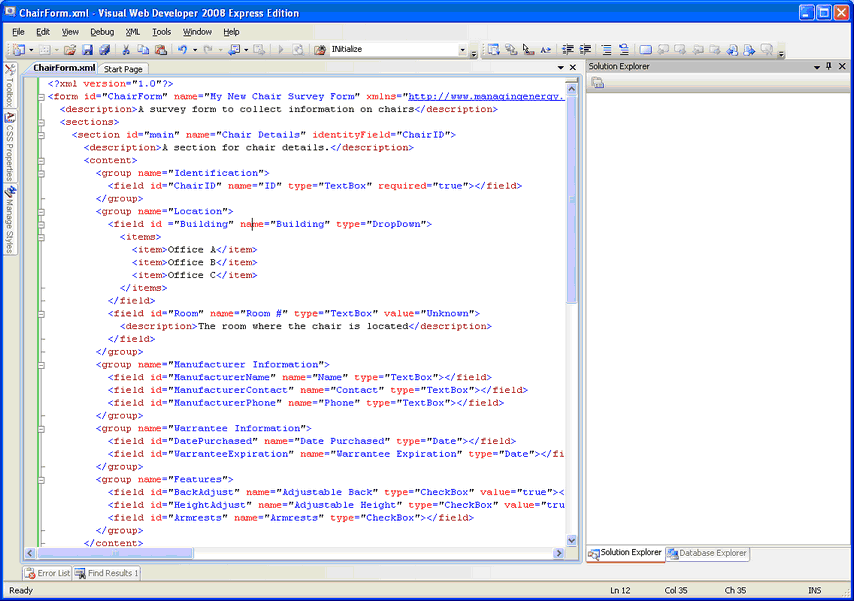854x601 pixels.
Task: Click the Navigate Backward toolbar icon
Action: (x=234, y=50)
